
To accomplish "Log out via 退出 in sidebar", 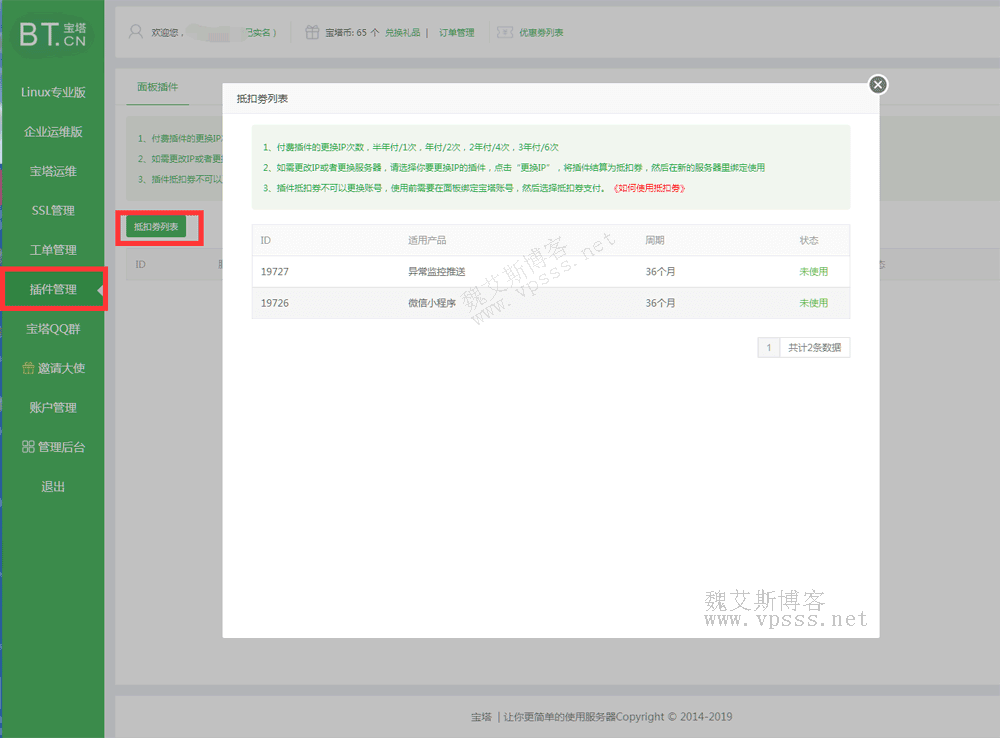I will click(53, 487).
